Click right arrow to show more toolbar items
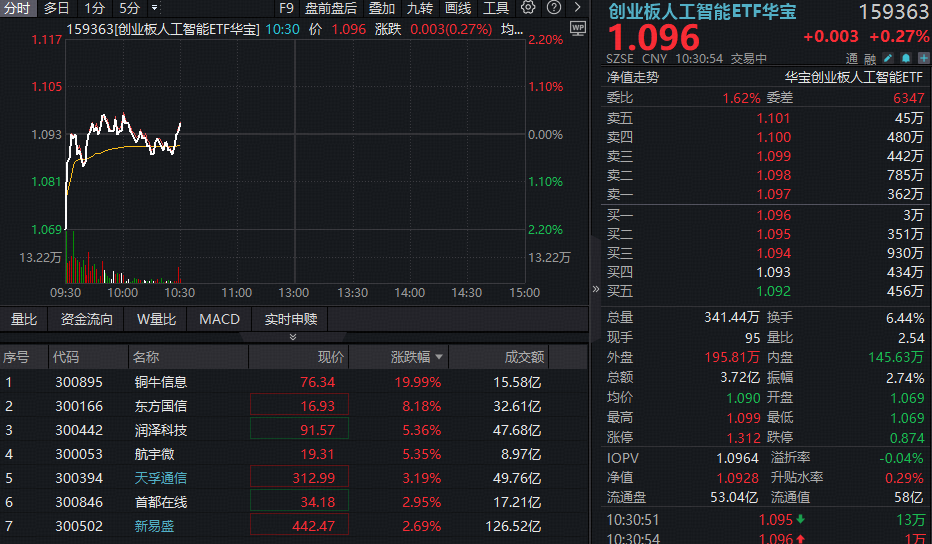Image resolution: width=932 pixels, height=544 pixels. pyautogui.click(x=577, y=8)
